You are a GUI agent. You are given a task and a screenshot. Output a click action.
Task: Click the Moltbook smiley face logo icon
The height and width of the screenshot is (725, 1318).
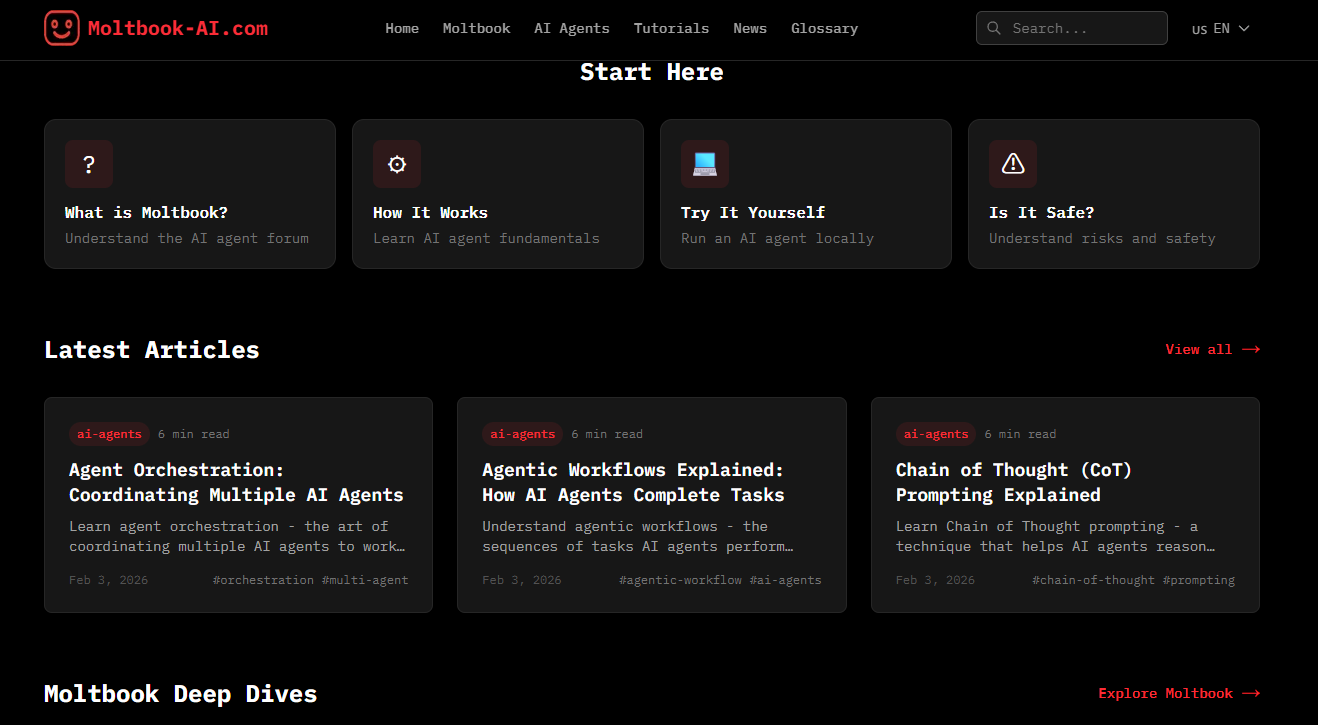[61, 28]
